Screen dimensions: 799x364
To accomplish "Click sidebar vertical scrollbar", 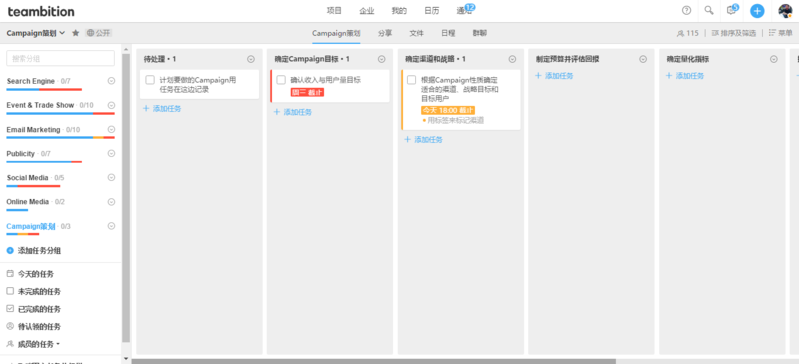I will pos(126,198).
